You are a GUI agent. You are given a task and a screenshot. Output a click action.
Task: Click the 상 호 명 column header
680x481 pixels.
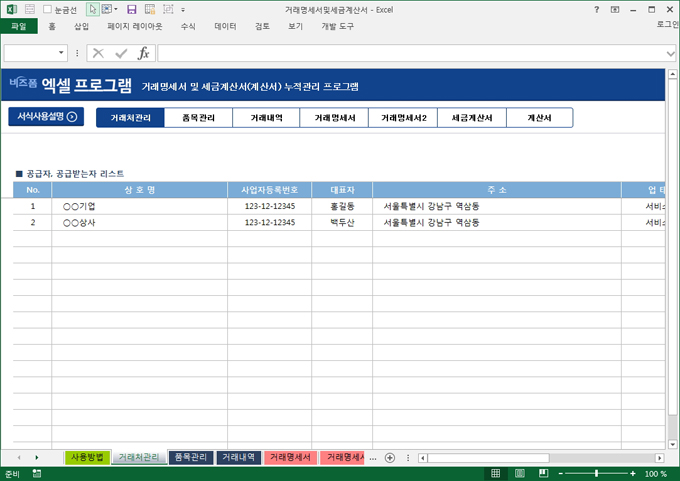click(x=140, y=190)
